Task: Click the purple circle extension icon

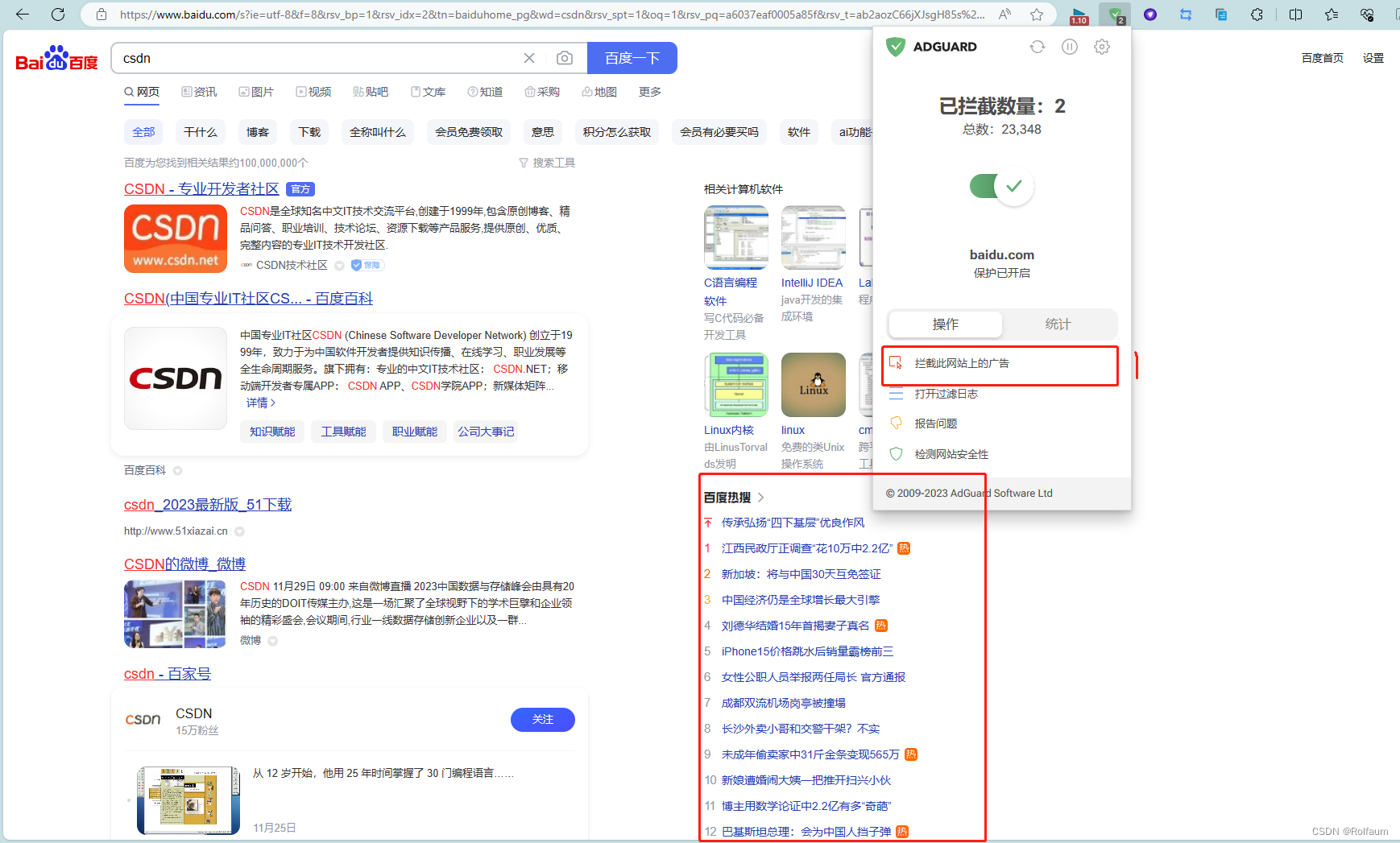Action: [x=1150, y=14]
